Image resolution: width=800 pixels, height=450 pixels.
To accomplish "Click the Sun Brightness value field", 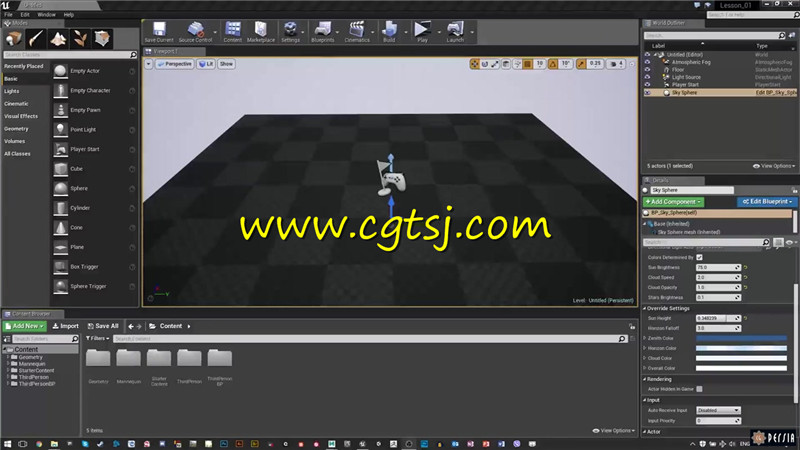I will click(x=718, y=267).
